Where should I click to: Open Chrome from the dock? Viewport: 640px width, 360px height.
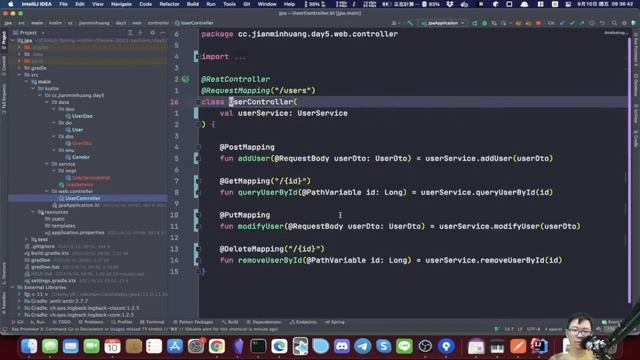[x=217, y=346]
